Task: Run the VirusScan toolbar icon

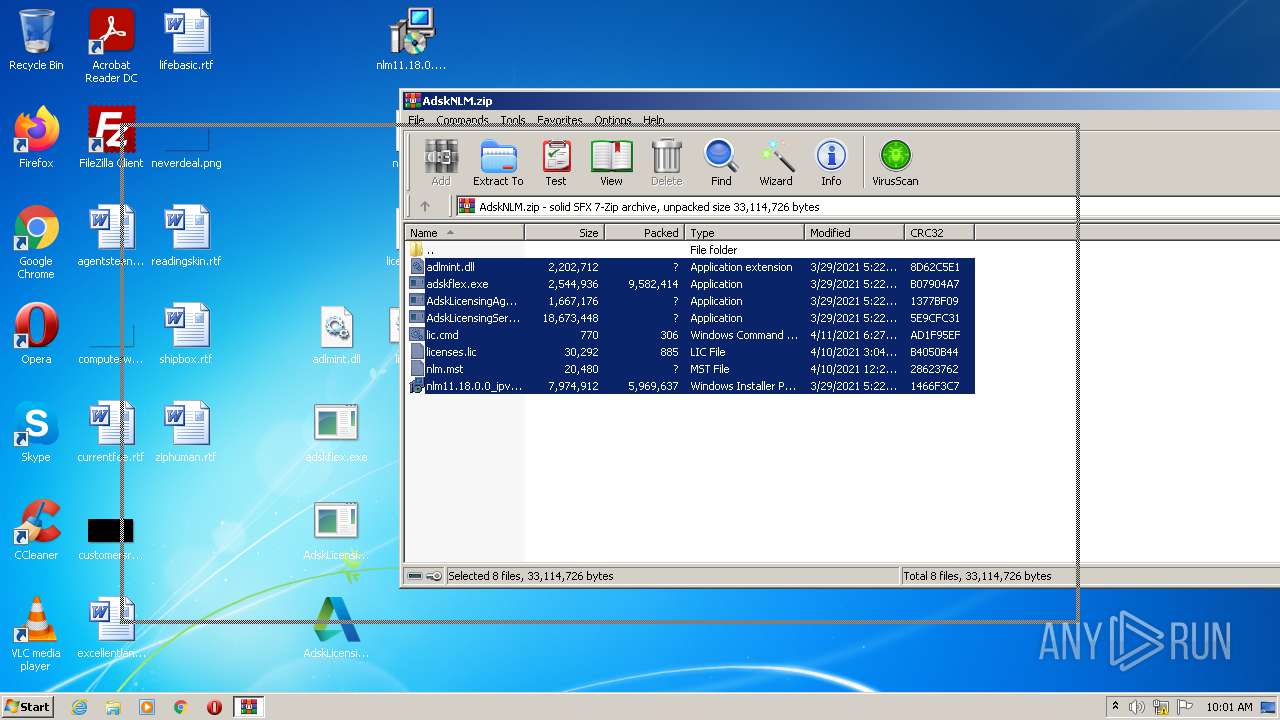Action: tap(895, 162)
